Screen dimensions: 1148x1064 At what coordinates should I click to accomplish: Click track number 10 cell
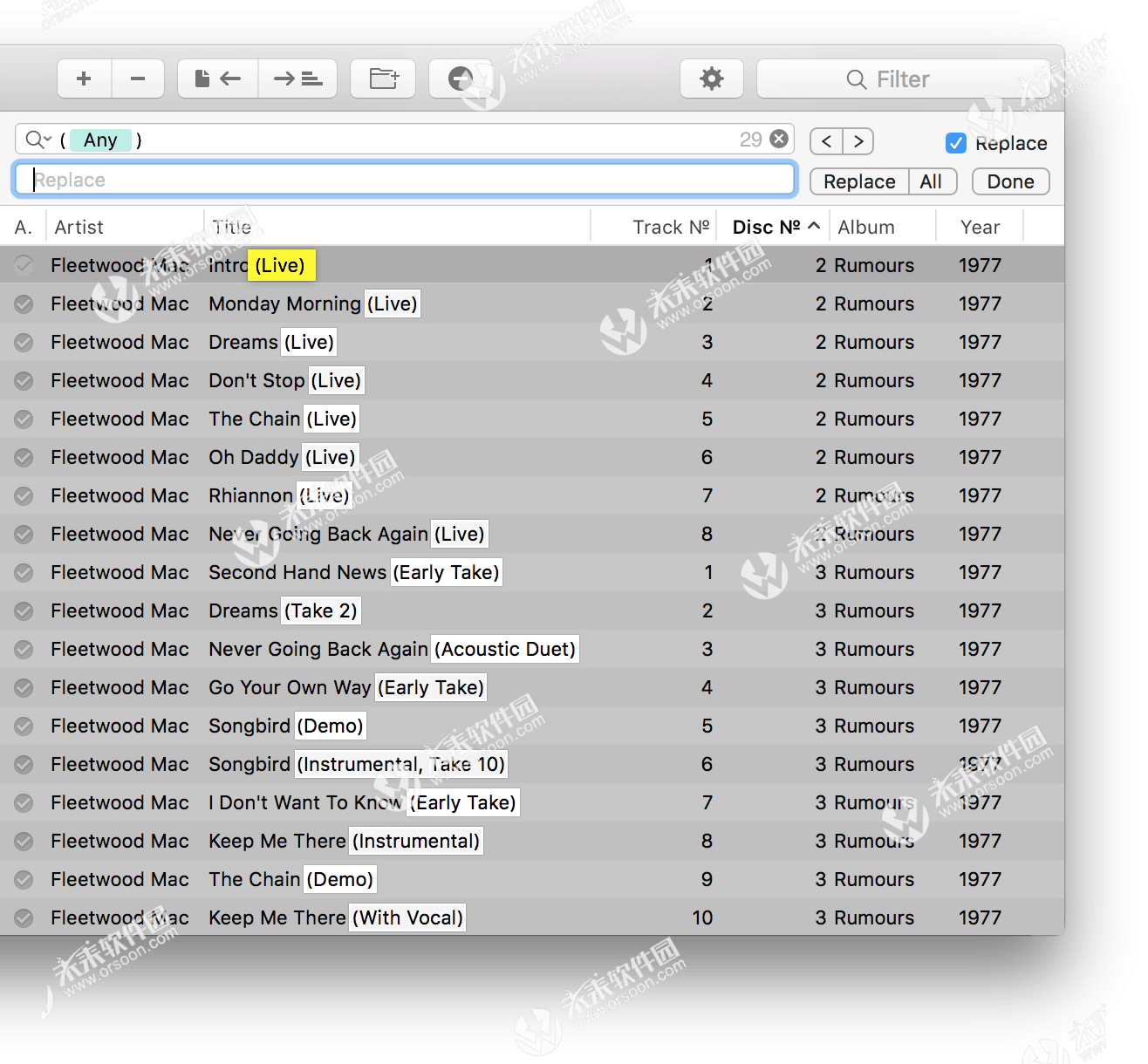coord(702,917)
